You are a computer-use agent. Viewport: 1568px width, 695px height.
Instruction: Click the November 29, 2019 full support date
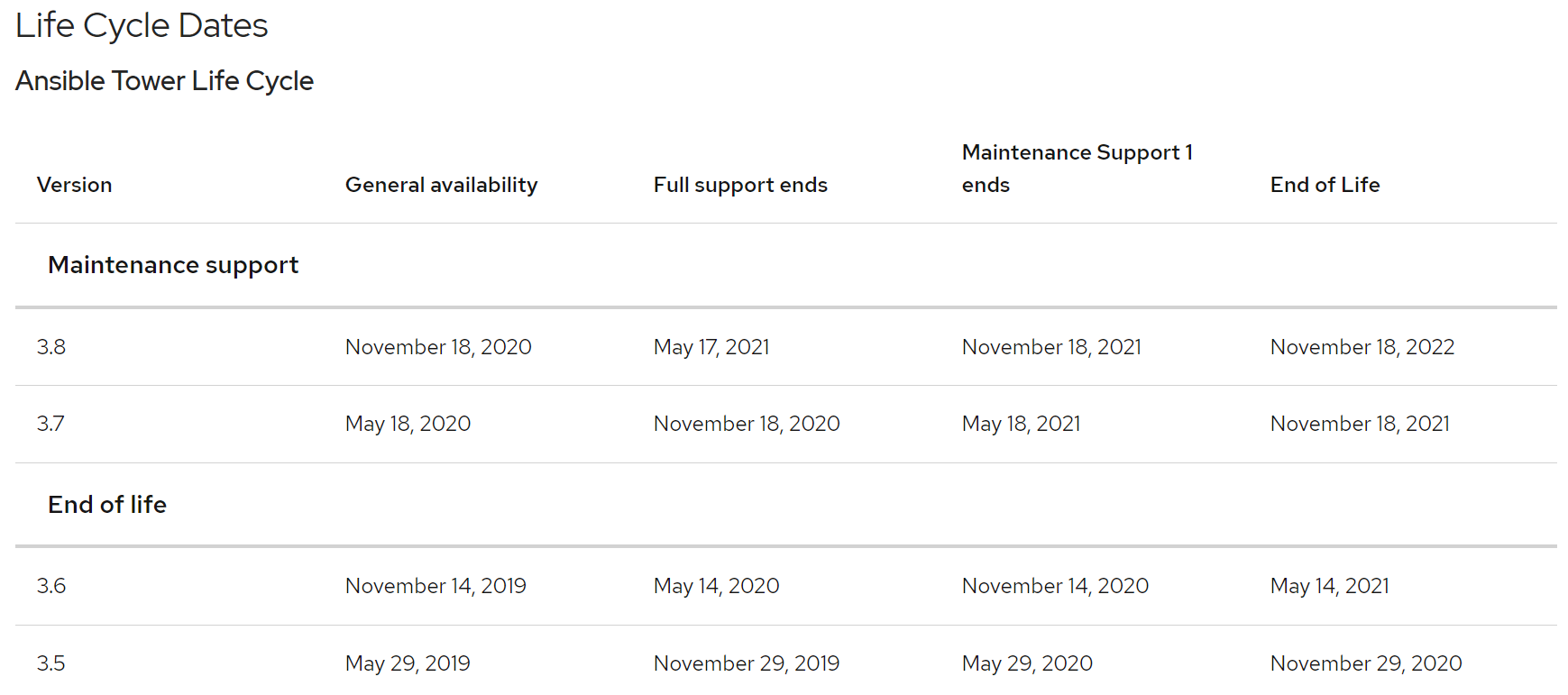tap(747, 663)
